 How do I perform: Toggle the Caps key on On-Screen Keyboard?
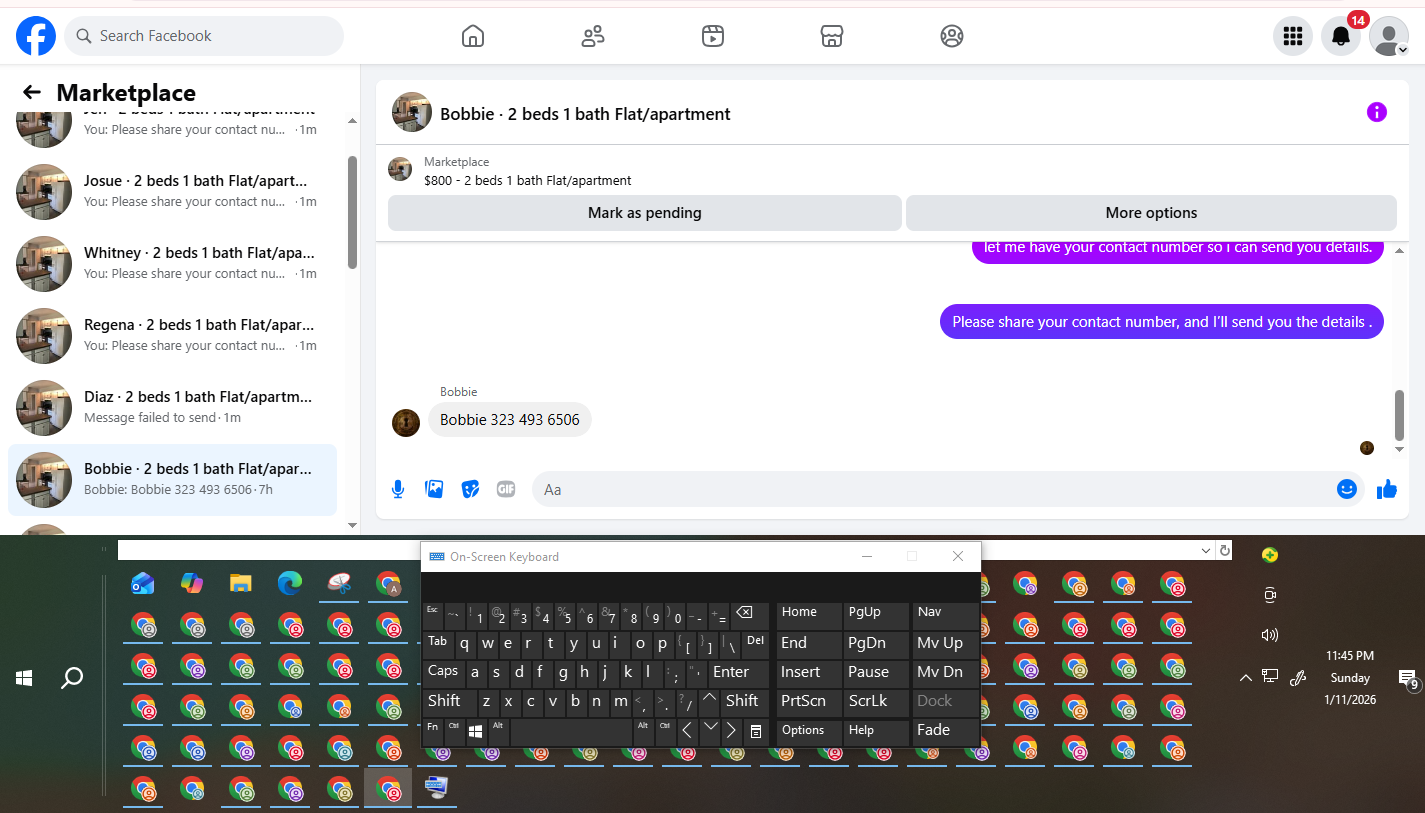[x=443, y=672]
